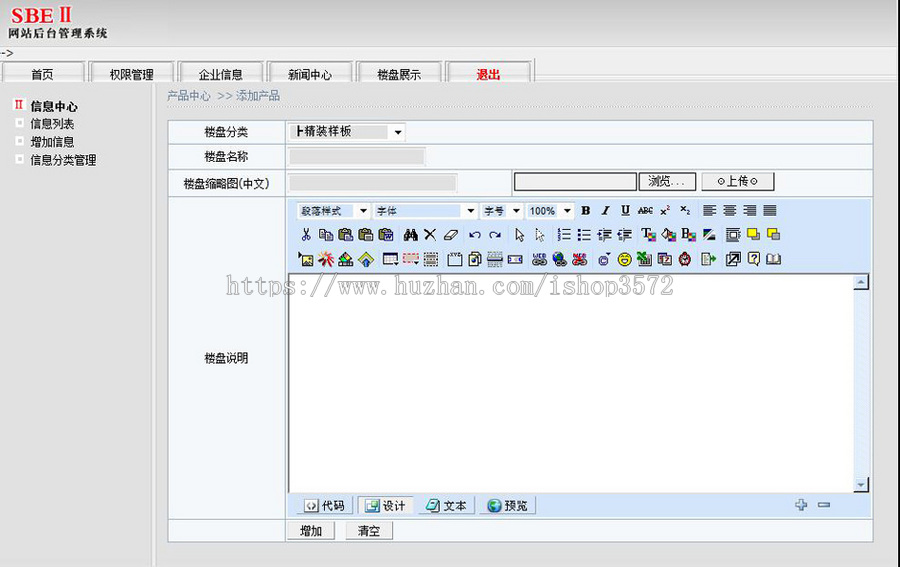This screenshot has height=567, width=900.
Task: Open the 段落样式 paragraph style dropdown
Action: [x=333, y=211]
